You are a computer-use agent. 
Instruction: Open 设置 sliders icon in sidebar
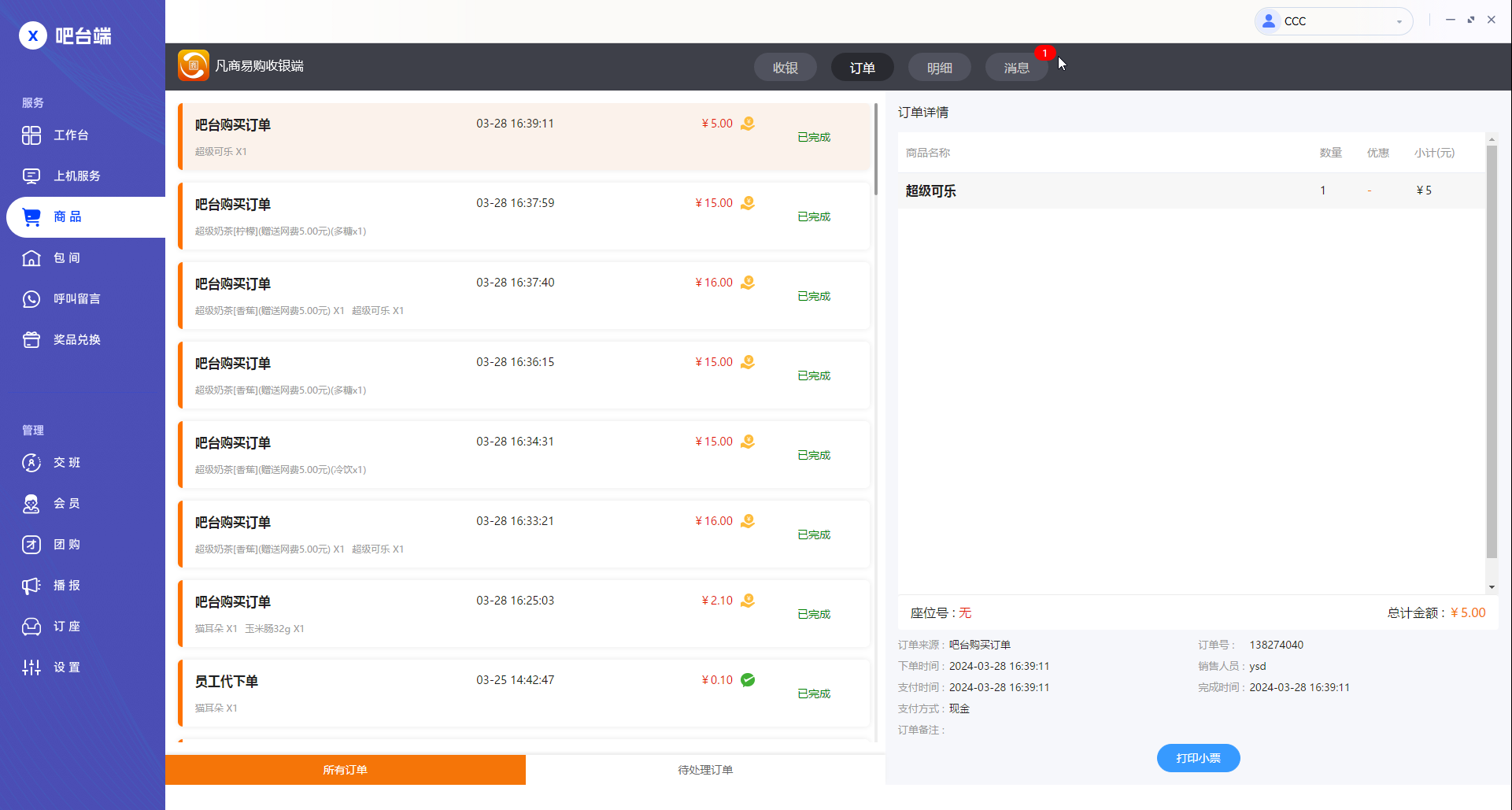pyautogui.click(x=31, y=668)
